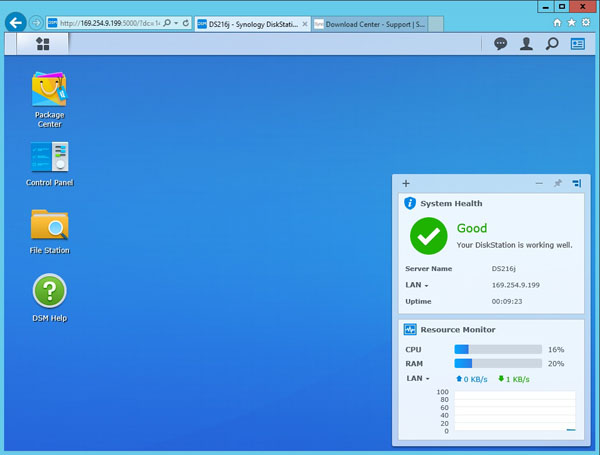Switch to the Download Center Support tab
Screen dimensions: 600x455
370,24
